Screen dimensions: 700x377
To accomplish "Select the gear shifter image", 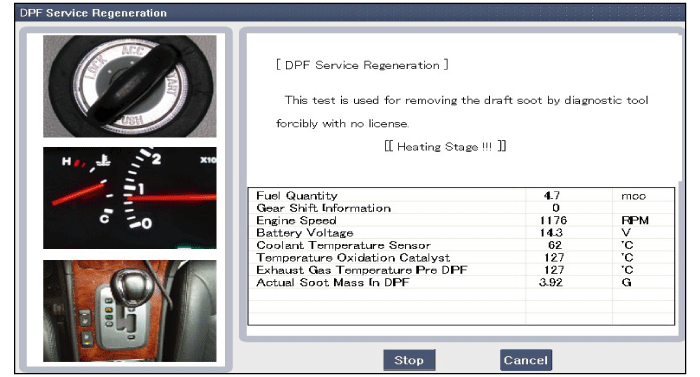I will point(129,311).
